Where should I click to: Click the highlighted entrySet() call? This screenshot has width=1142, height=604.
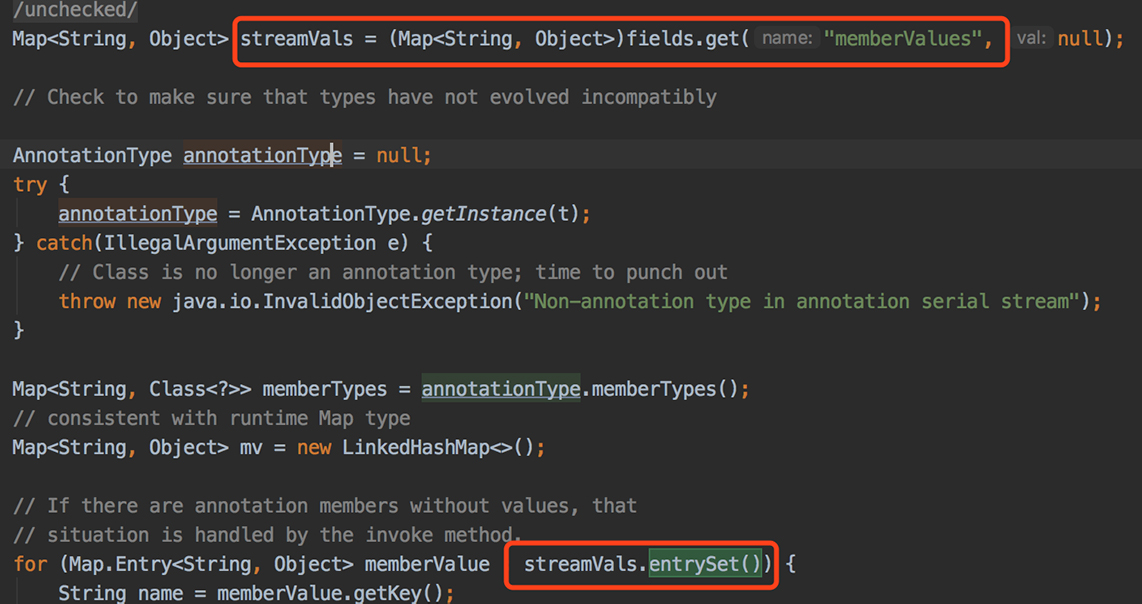pos(705,564)
